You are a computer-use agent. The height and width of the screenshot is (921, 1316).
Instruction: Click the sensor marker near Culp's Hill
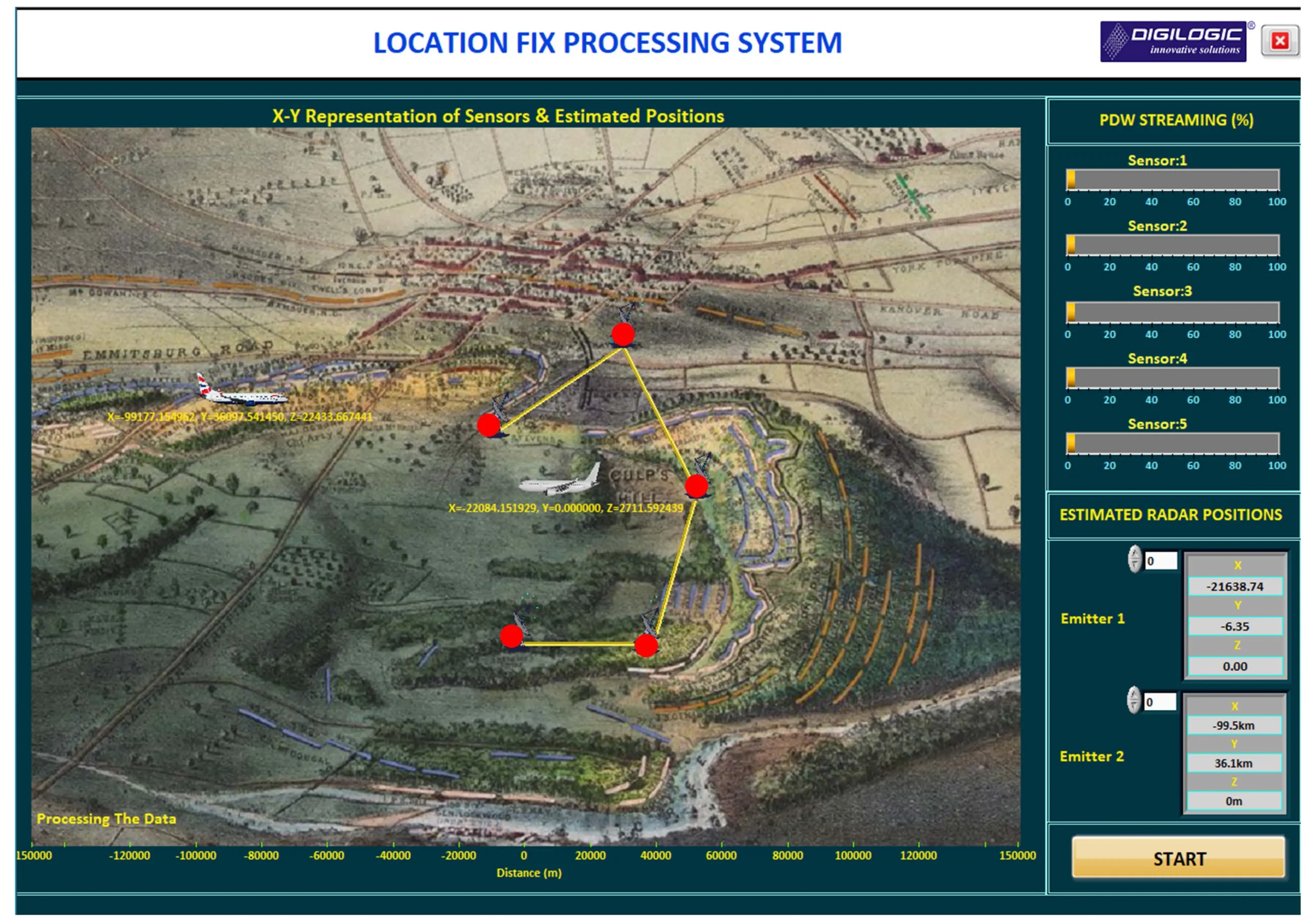(x=696, y=486)
